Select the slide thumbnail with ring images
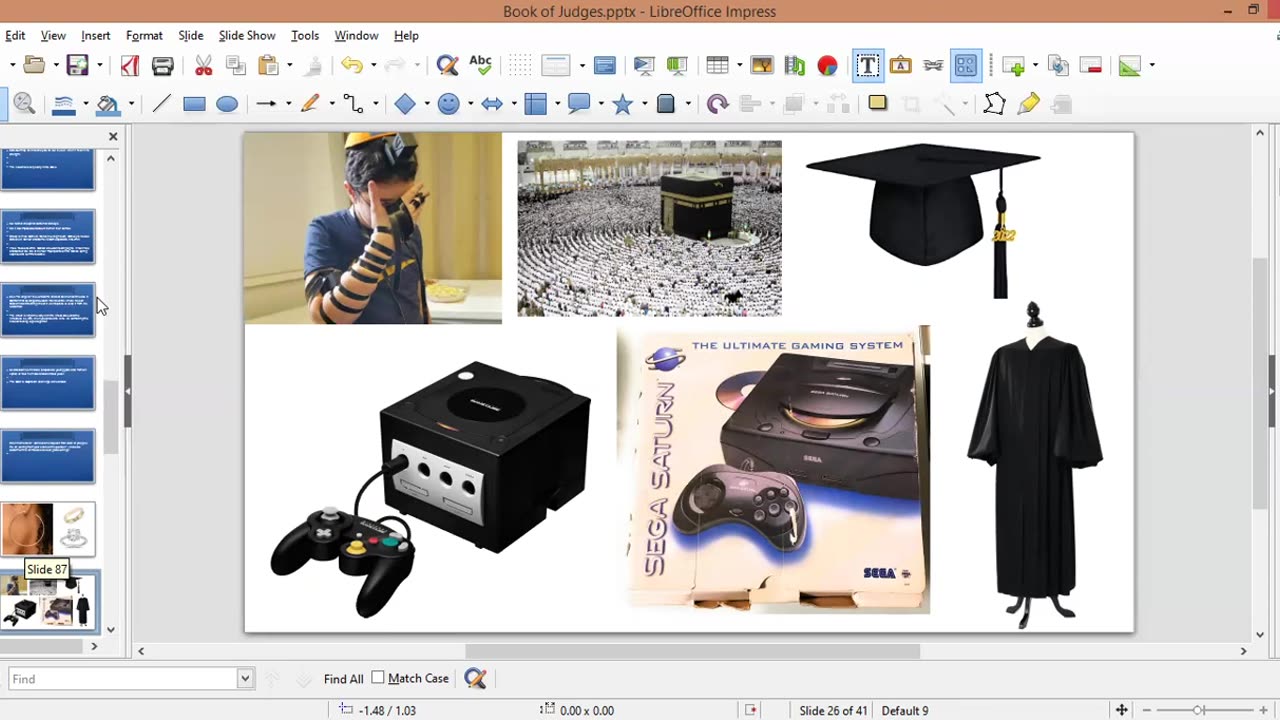1280x720 pixels. tap(48, 529)
